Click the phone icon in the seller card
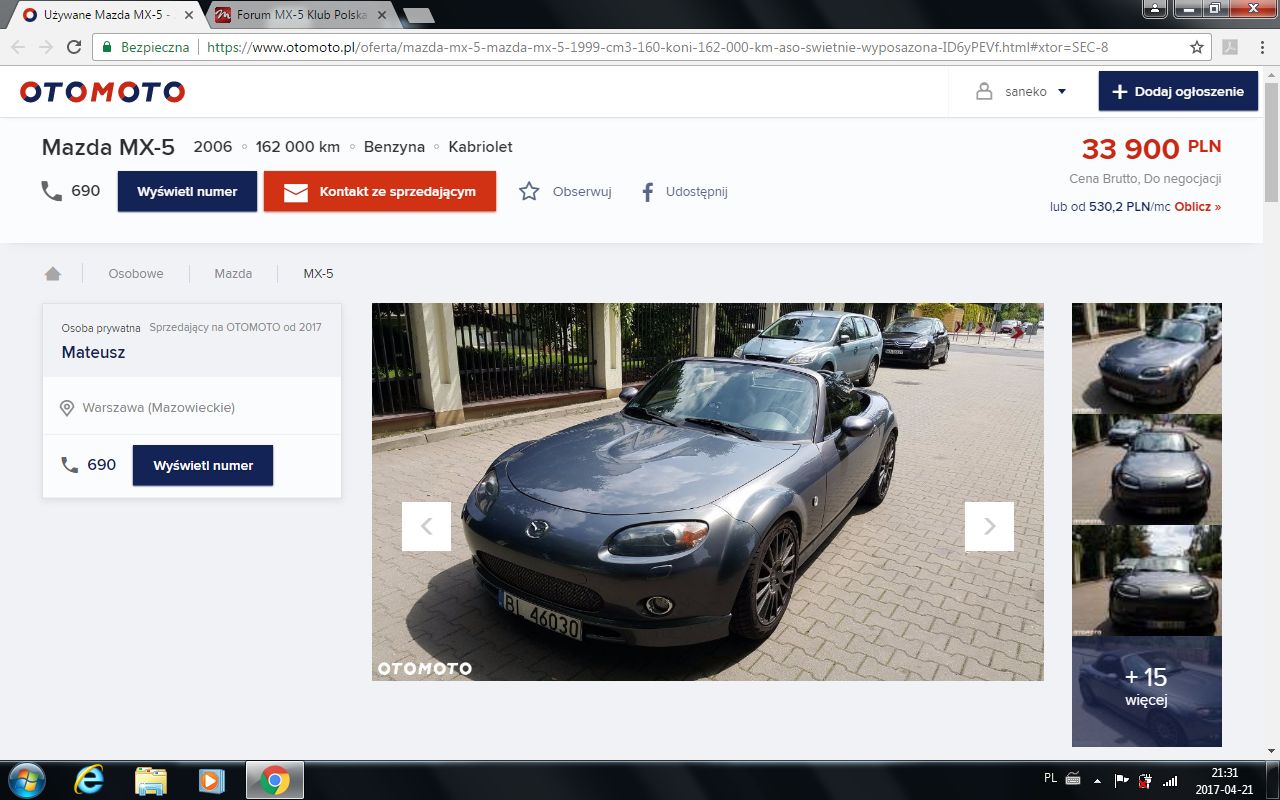1280x800 pixels. point(70,465)
